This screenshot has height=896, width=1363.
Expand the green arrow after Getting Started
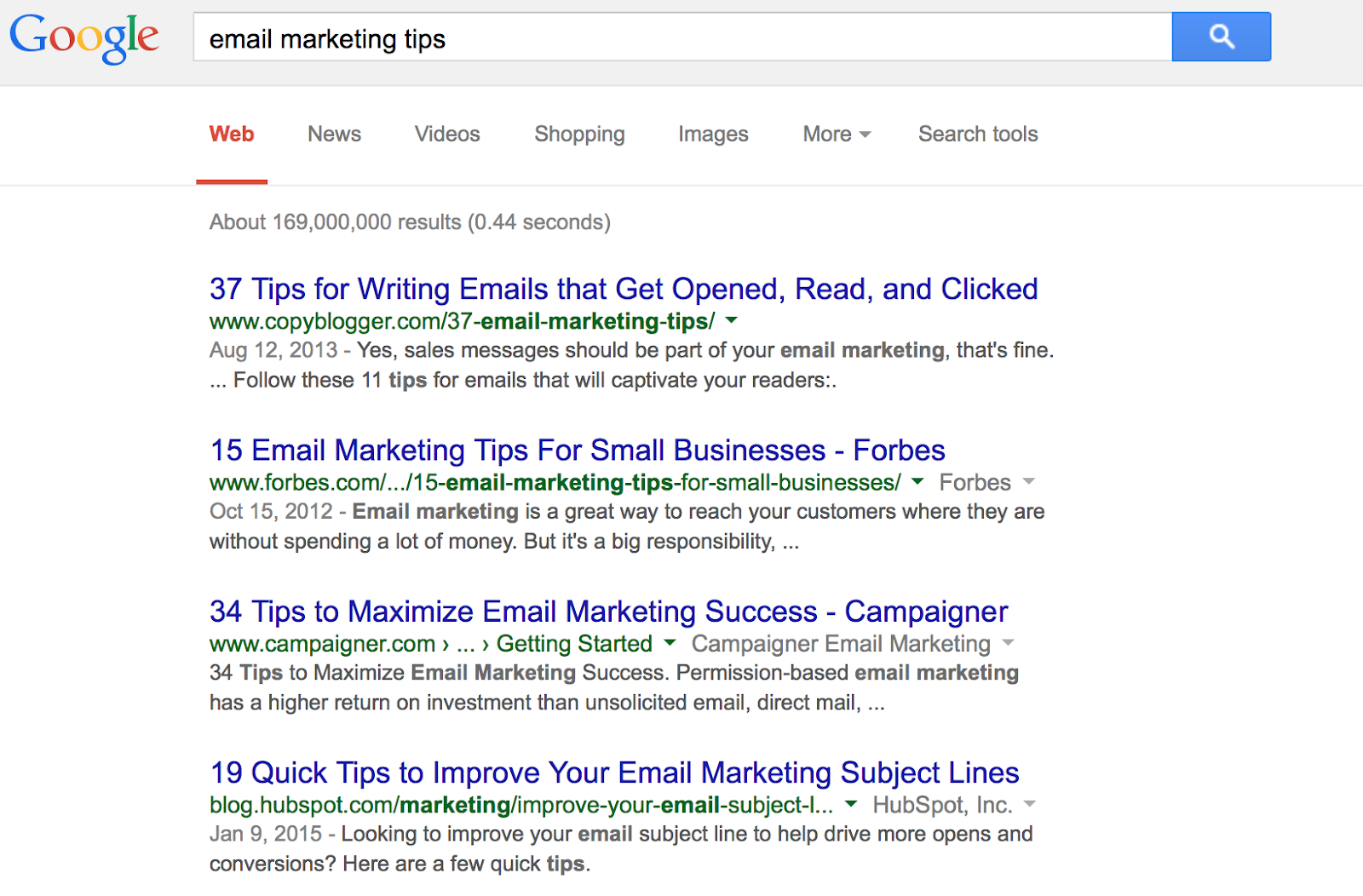coord(670,643)
